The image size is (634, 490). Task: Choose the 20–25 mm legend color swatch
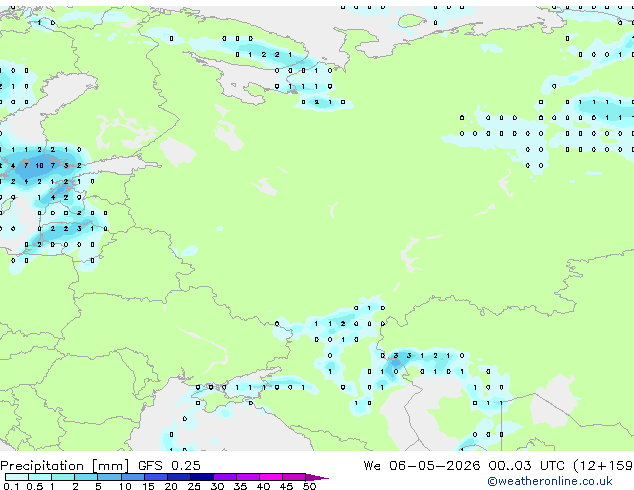pos(178,477)
